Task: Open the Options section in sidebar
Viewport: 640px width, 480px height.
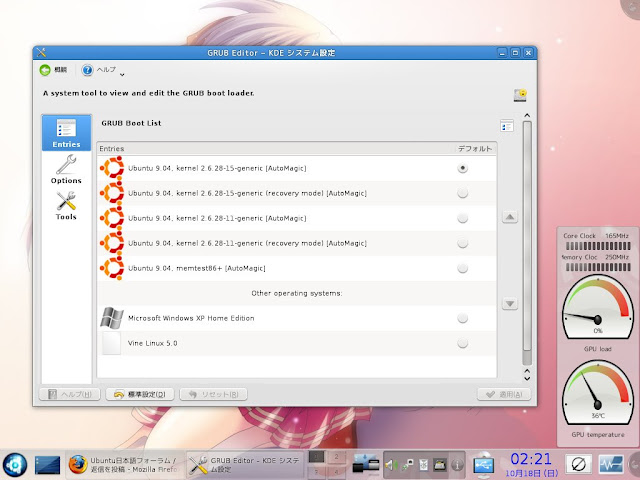Action: click(x=66, y=169)
